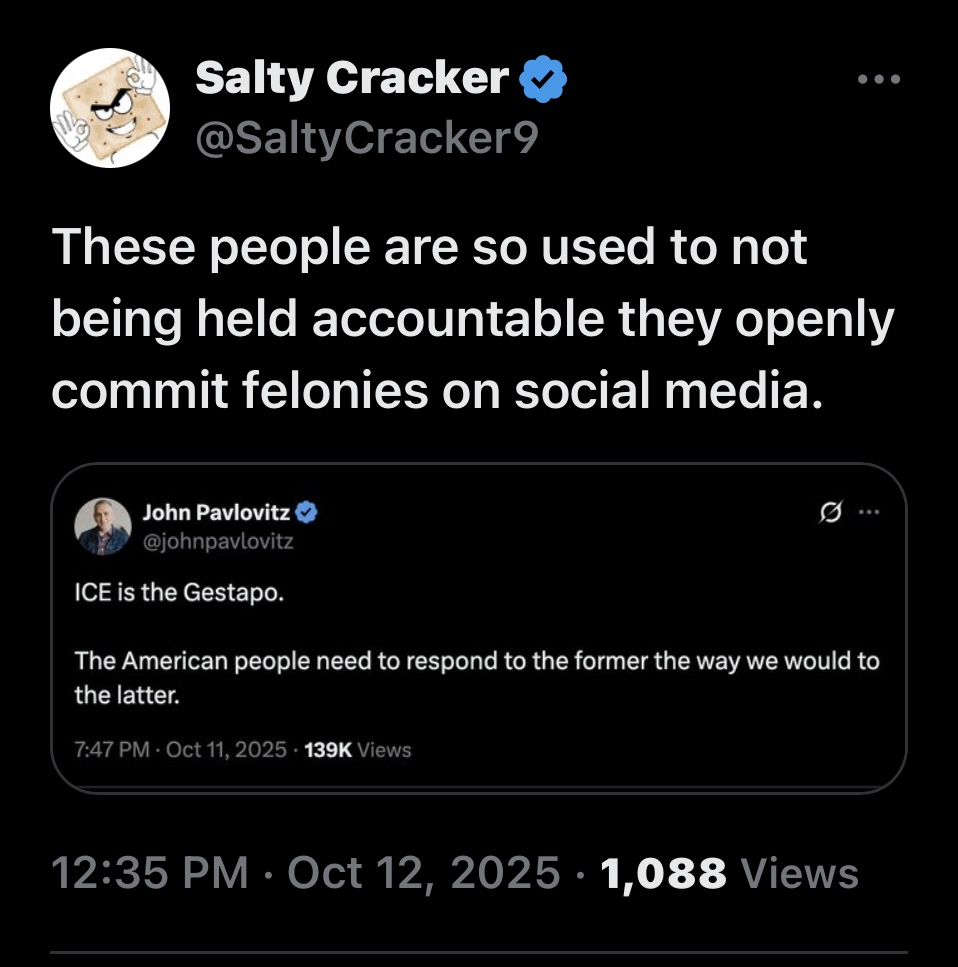Click the Grok slashed-circle icon in quote
The height and width of the screenshot is (967, 958).
(829, 513)
